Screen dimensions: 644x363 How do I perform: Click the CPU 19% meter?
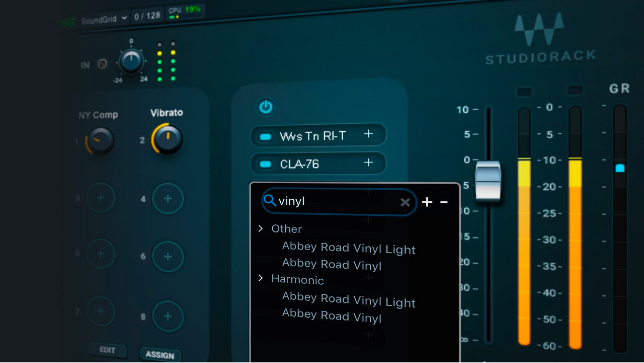pyautogui.click(x=185, y=11)
